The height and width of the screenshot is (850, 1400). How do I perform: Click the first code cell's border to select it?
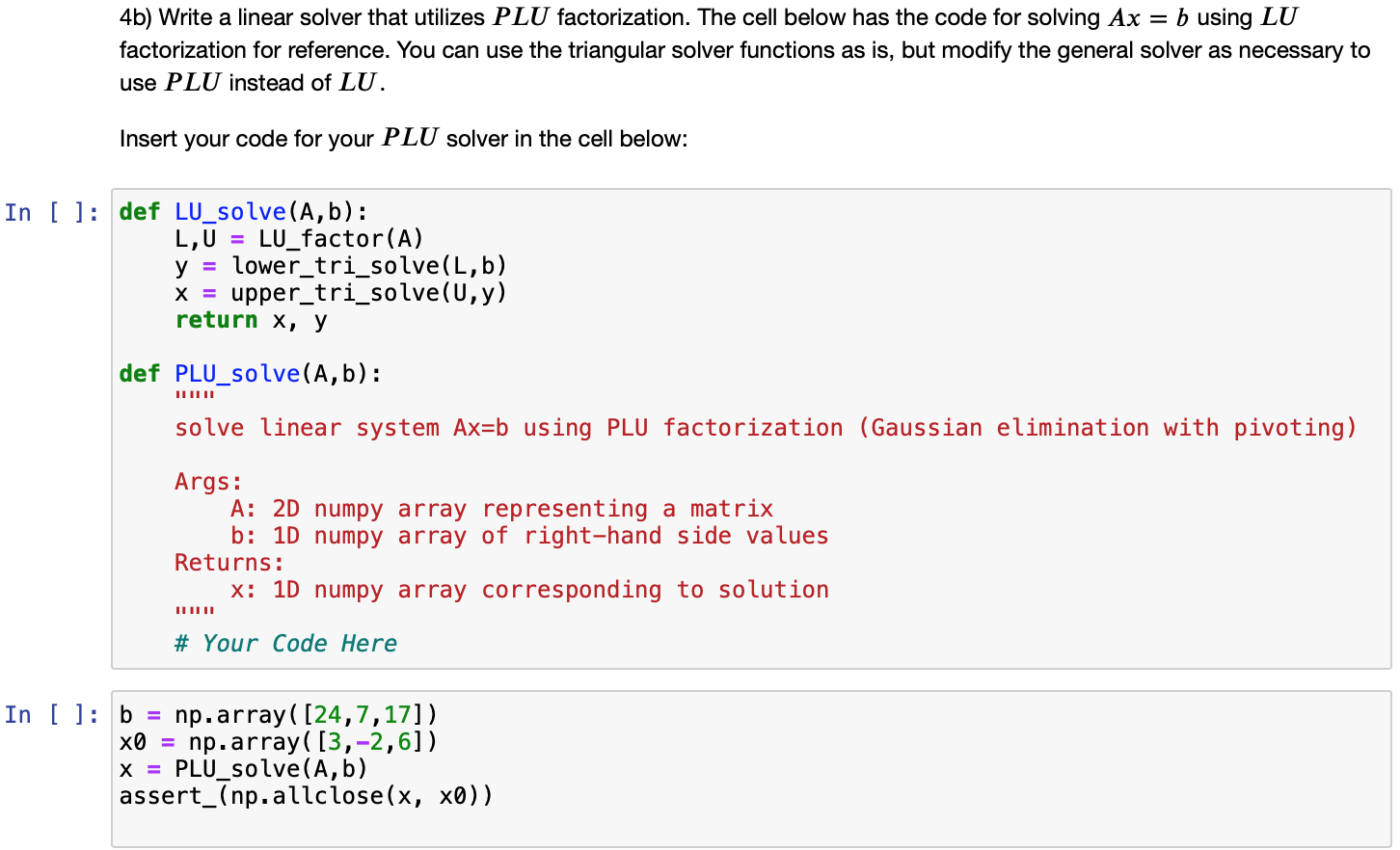click(113, 434)
